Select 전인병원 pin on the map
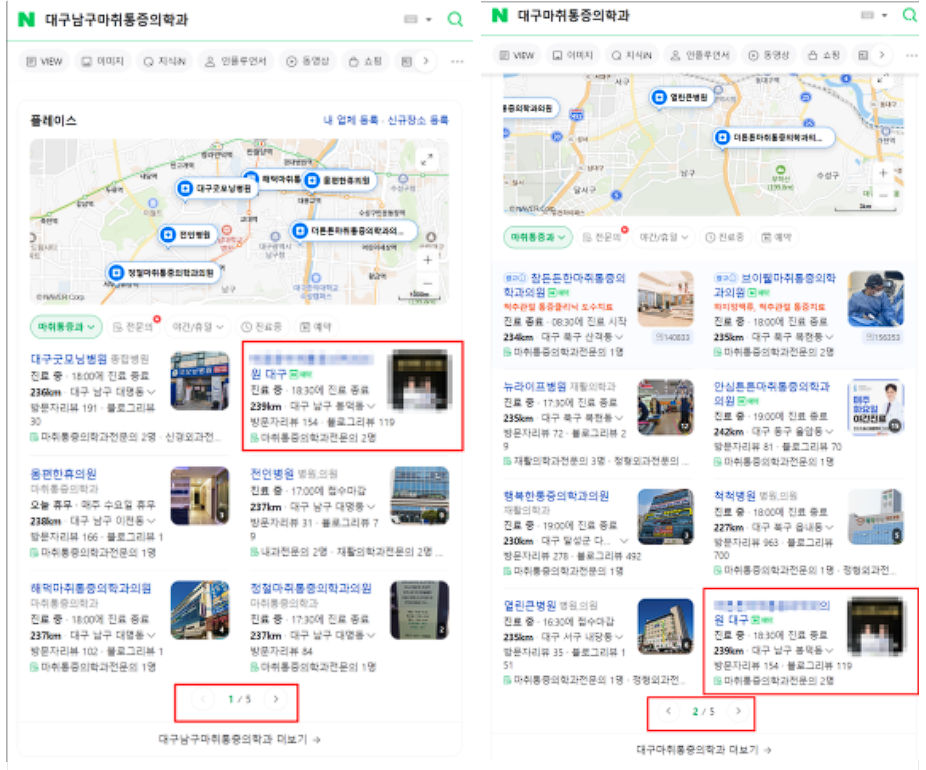This screenshot has height=770, width=926. click(189, 235)
